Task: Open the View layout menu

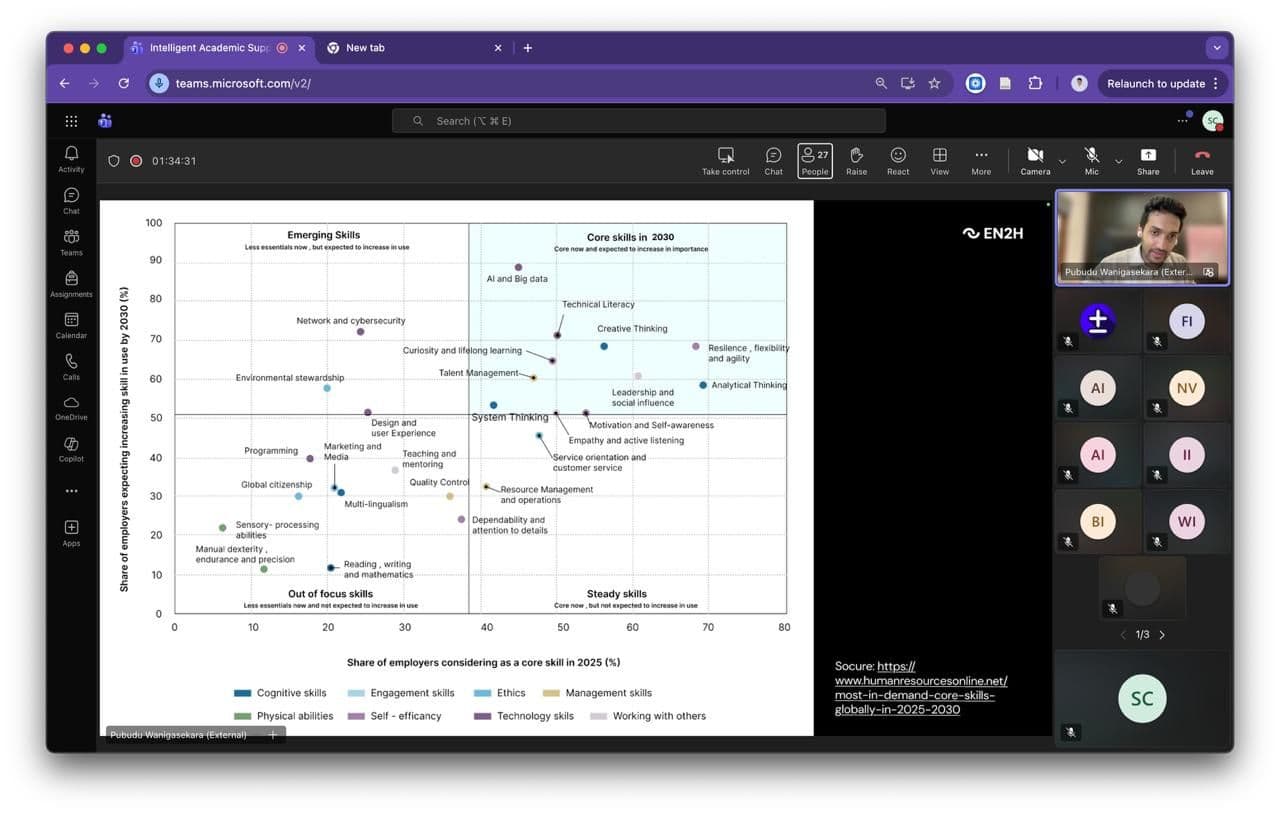Action: [x=939, y=160]
